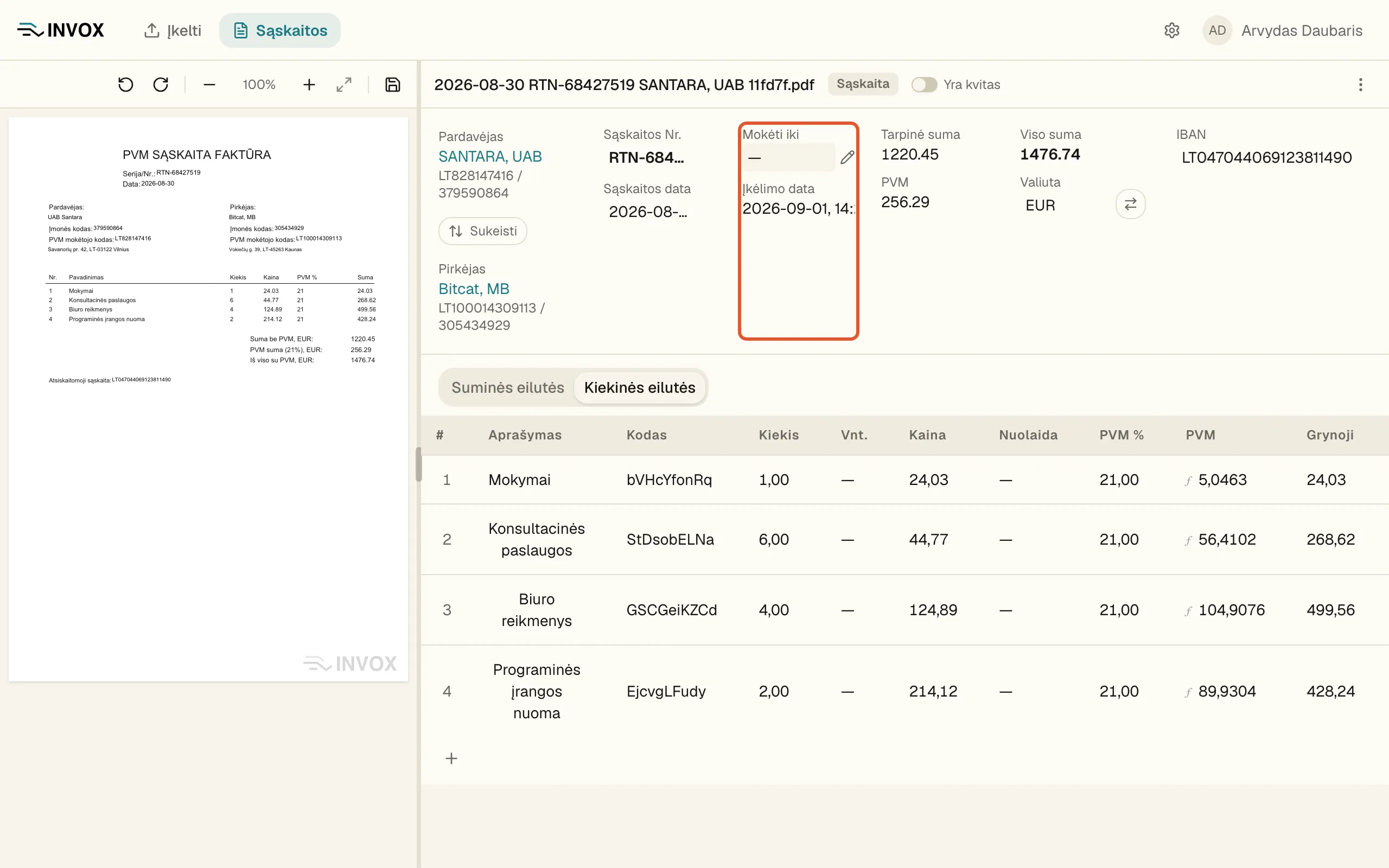Click Sukeisti swap parties button
Viewport: 1389px width, 868px height.
click(483, 231)
